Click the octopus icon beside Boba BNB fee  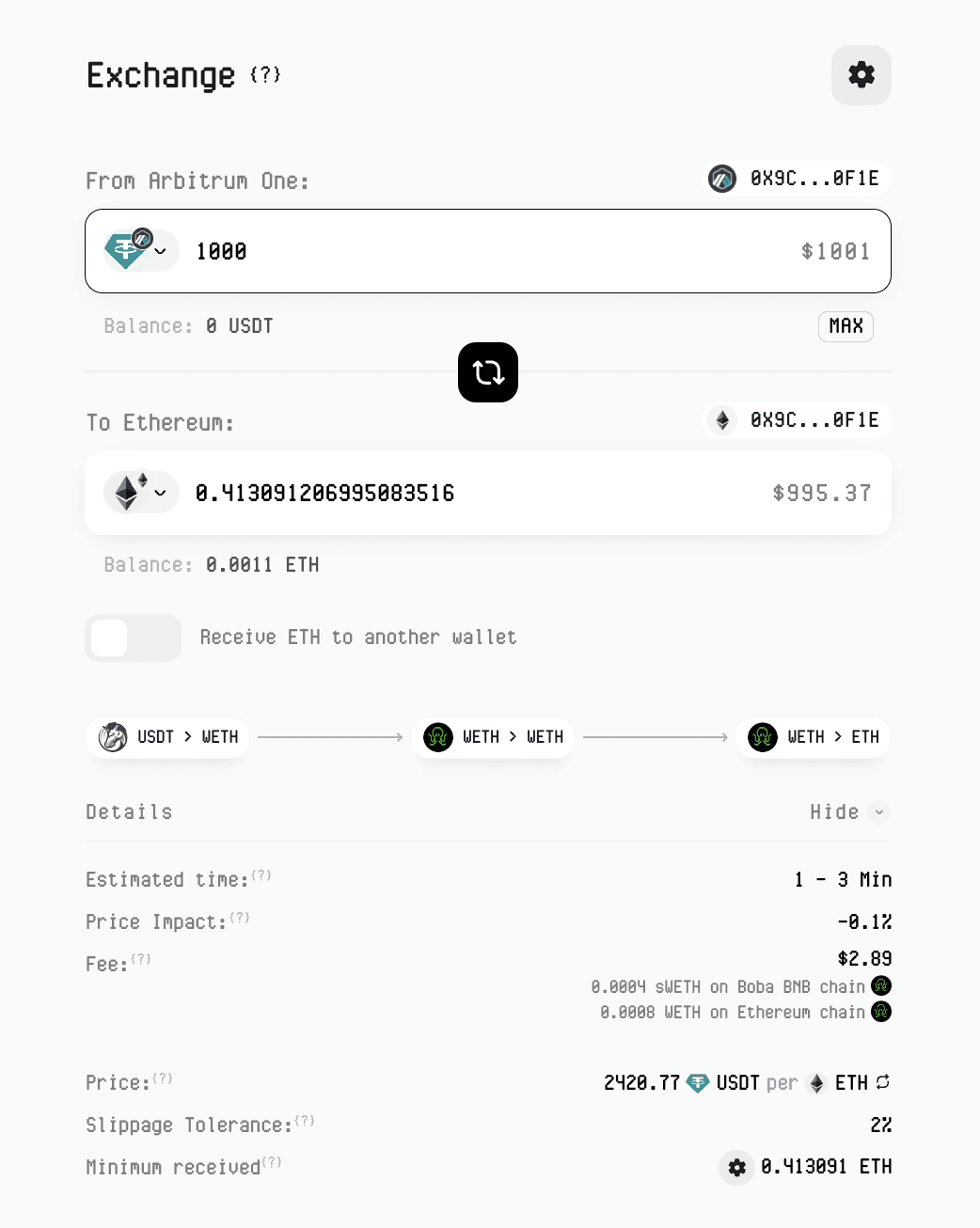pyautogui.click(x=881, y=985)
